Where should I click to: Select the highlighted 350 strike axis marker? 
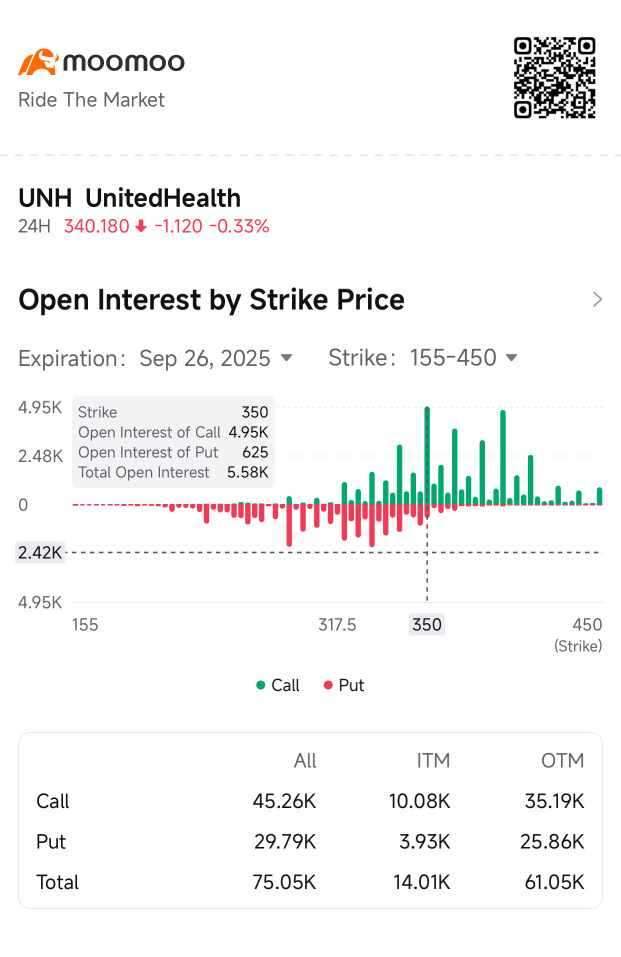[x=427, y=625]
